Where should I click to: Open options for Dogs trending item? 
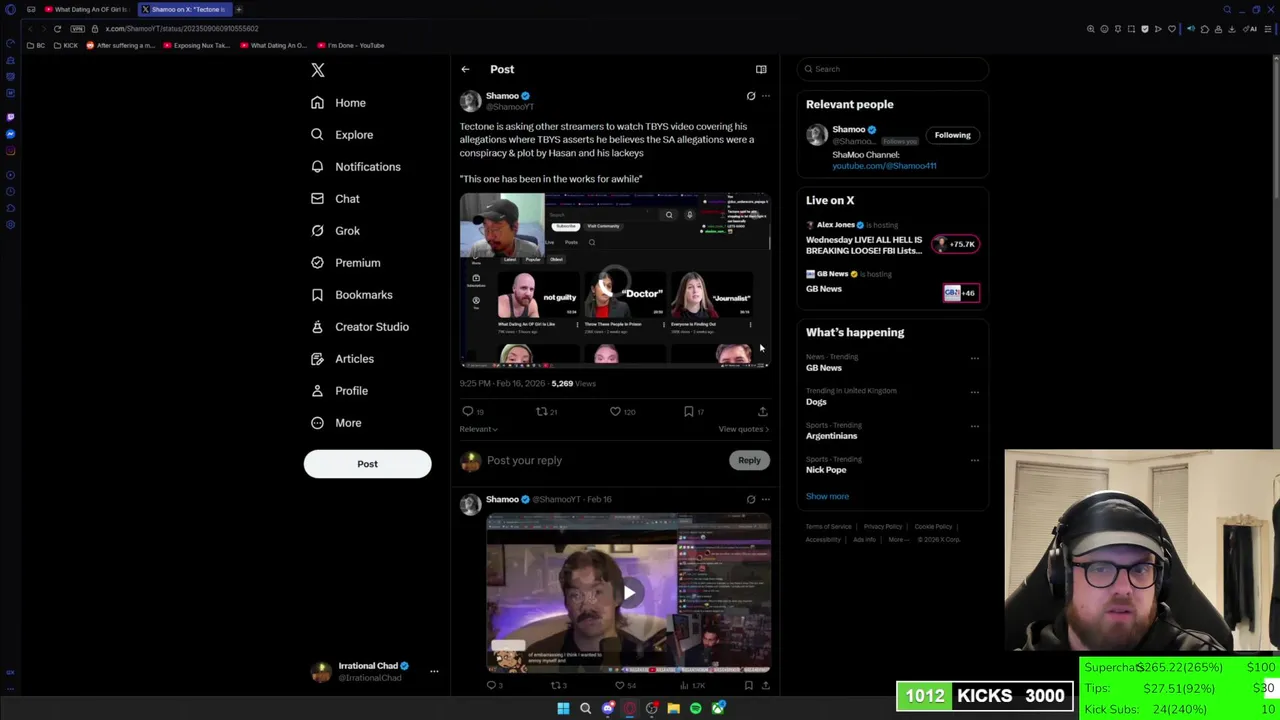[975, 392]
